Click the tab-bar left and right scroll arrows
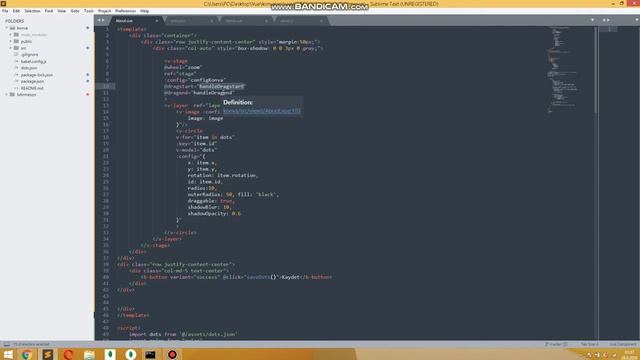The image size is (640, 360). (x=100, y=20)
